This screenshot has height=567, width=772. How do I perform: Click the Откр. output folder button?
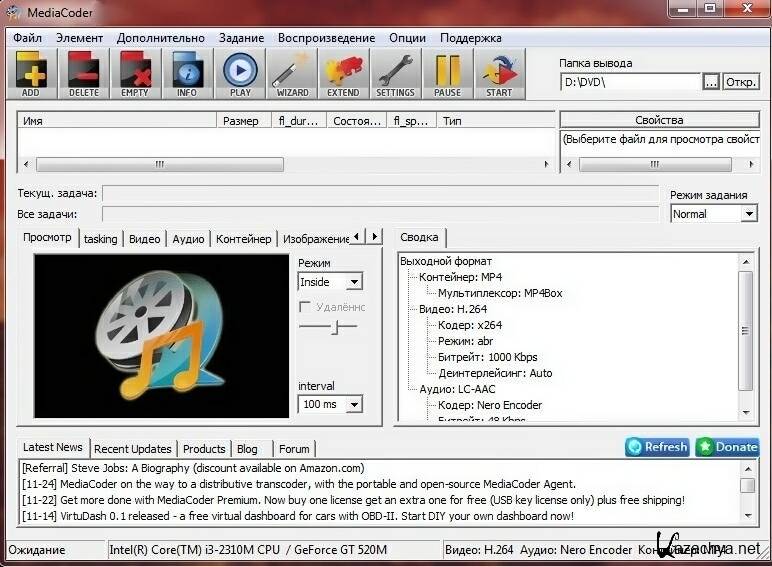pos(741,82)
